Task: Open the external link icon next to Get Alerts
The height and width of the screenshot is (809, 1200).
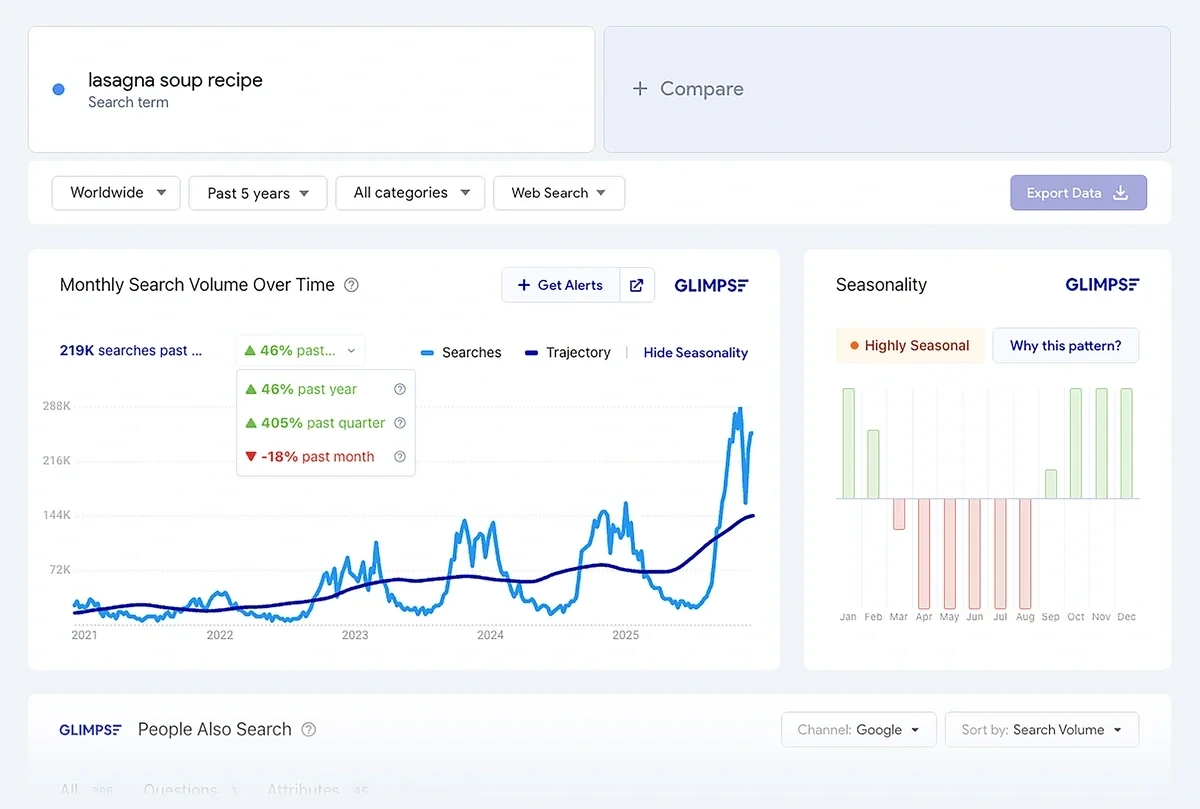Action: 637,285
